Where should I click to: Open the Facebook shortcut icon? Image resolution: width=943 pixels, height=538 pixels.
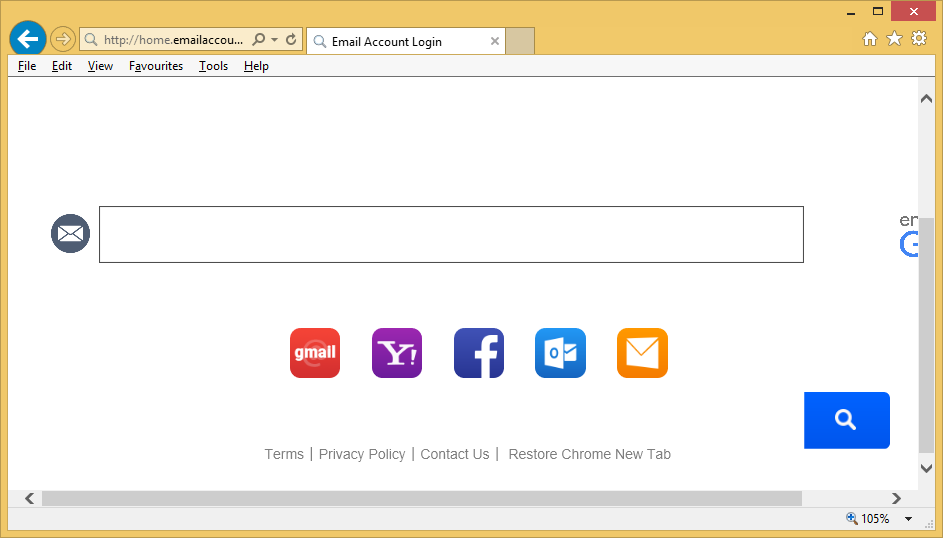point(479,353)
